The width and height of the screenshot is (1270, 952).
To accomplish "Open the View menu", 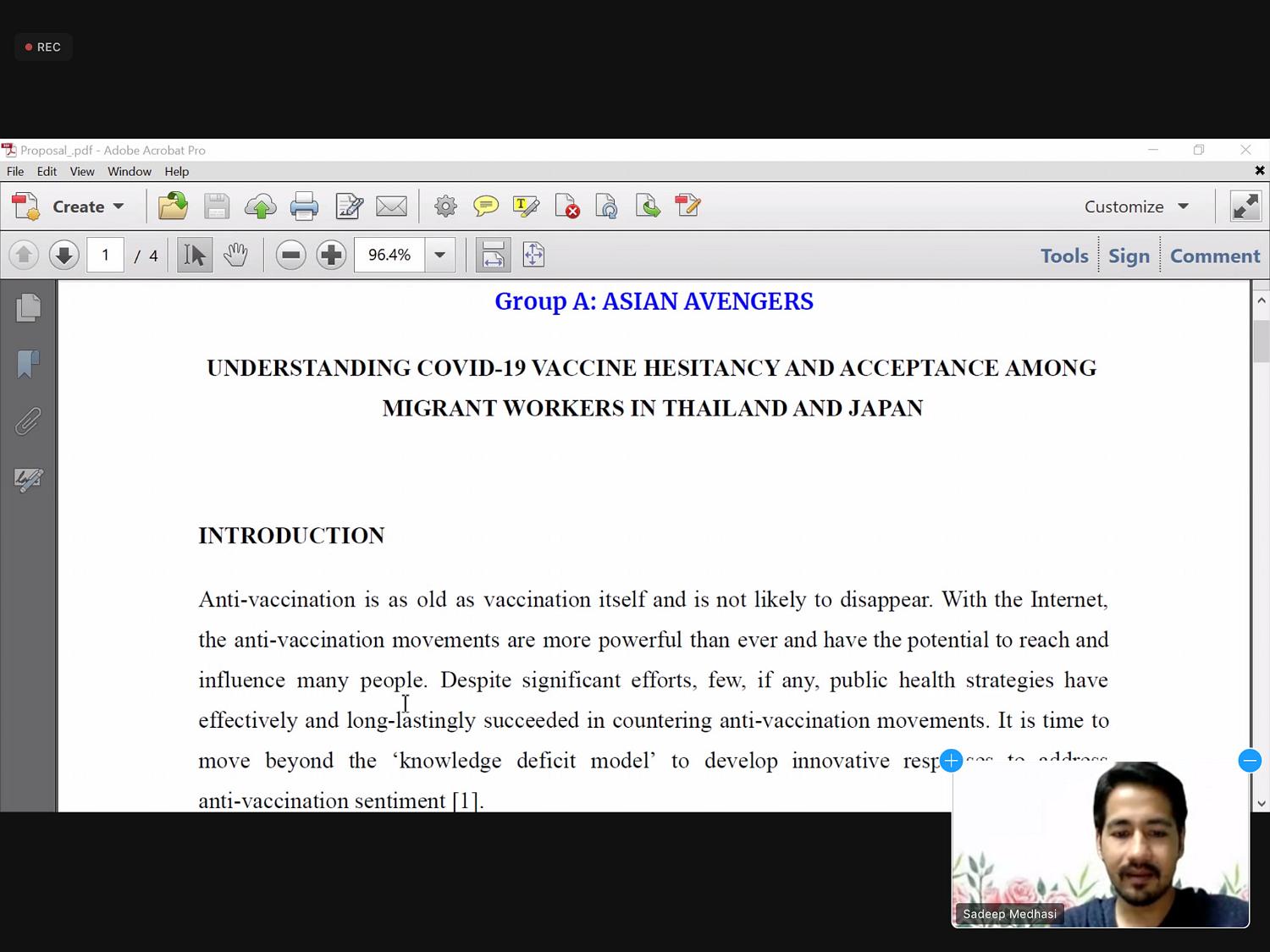I will (x=82, y=171).
